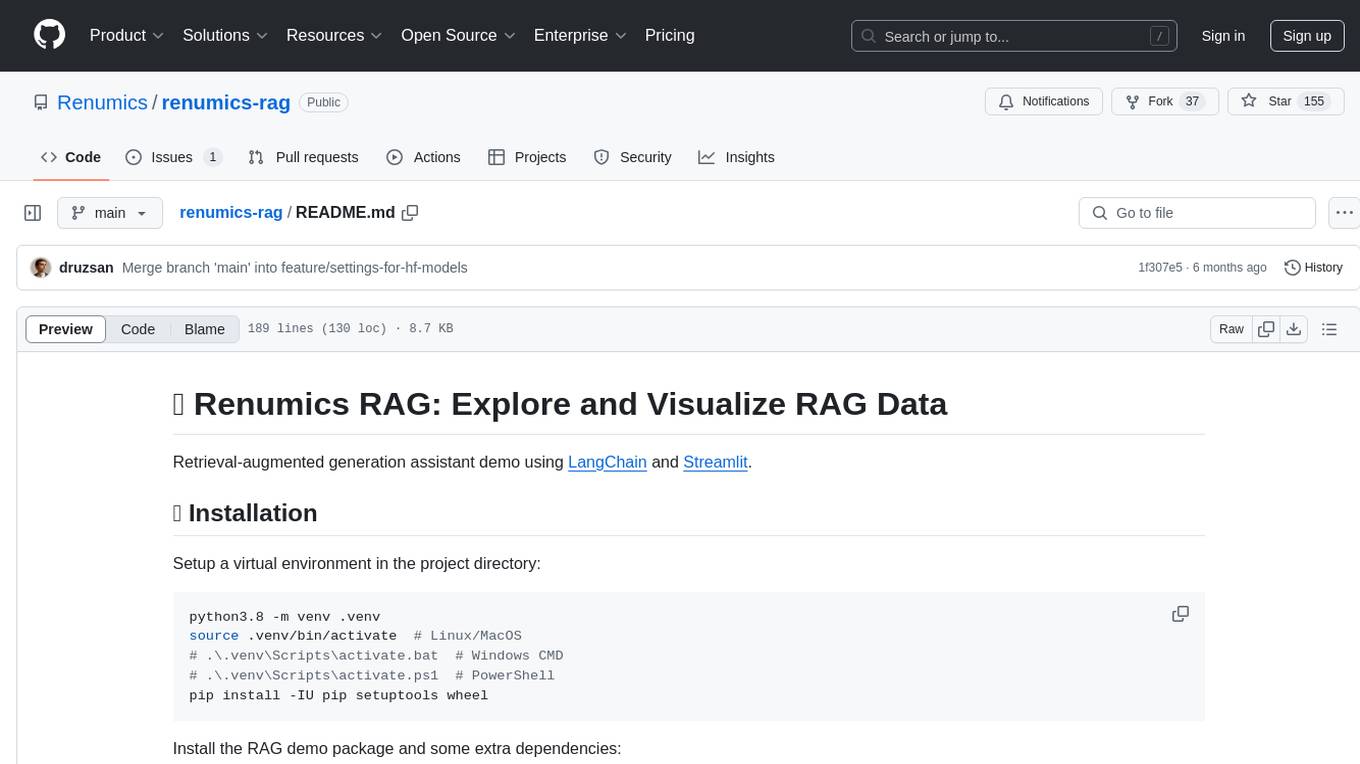1360x764 pixels.
Task: Open the Raw file
Action: 1231,329
